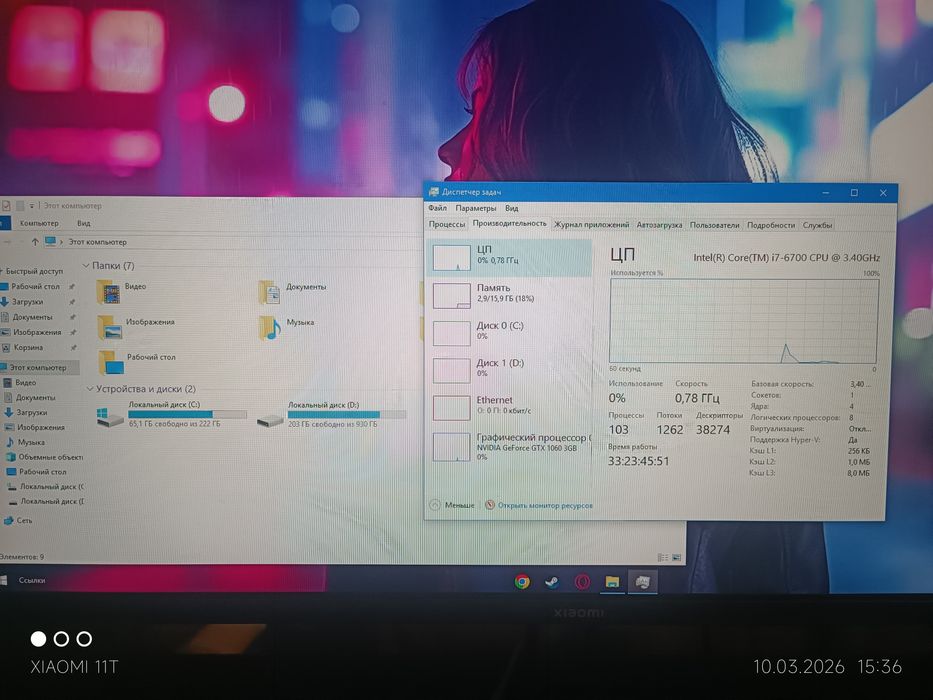The image size is (933, 700).
Task: Open the Документы folder icon
Action: click(x=270, y=292)
